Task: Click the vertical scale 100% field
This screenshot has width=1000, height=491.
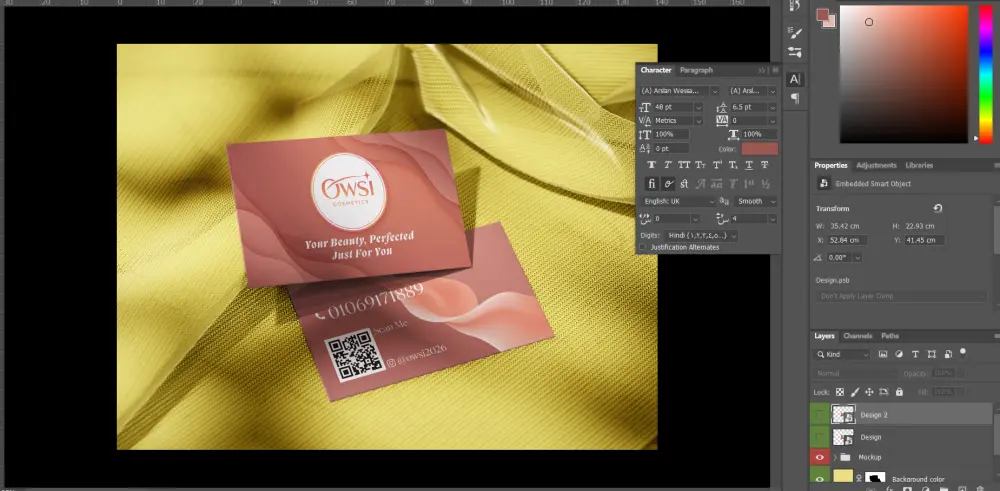Action: 672,135
